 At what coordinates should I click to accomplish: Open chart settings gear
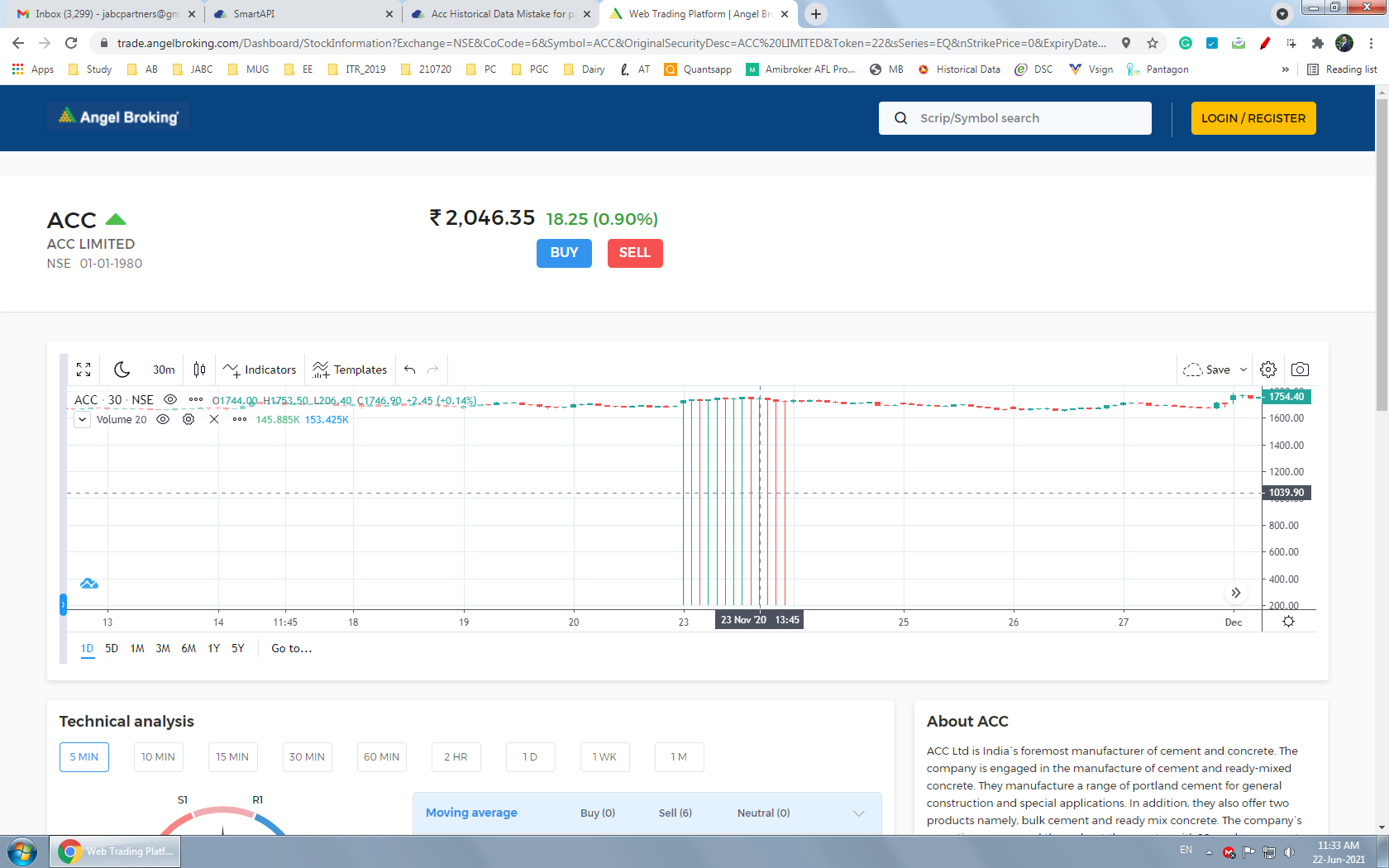[1268, 370]
